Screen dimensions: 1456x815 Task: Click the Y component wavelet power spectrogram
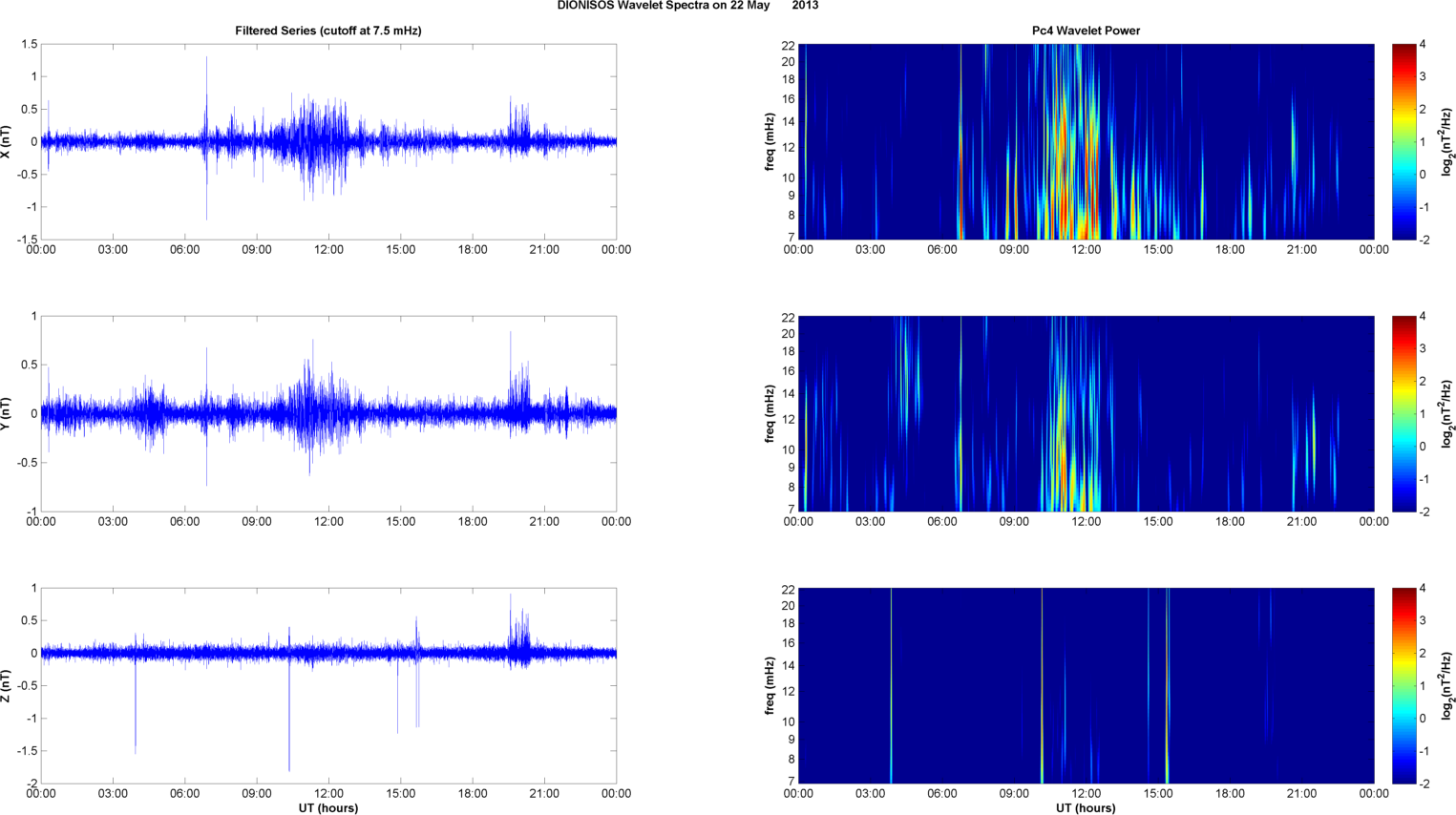coord(1086,413)
